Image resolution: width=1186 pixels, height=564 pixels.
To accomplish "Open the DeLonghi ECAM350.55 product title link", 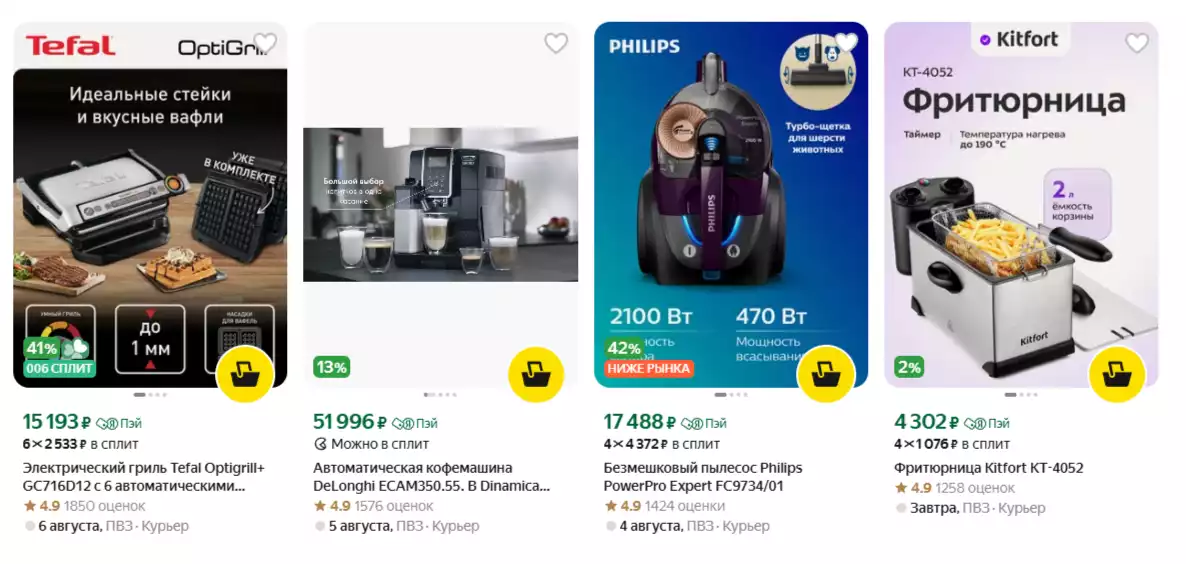I will [431, 477].
